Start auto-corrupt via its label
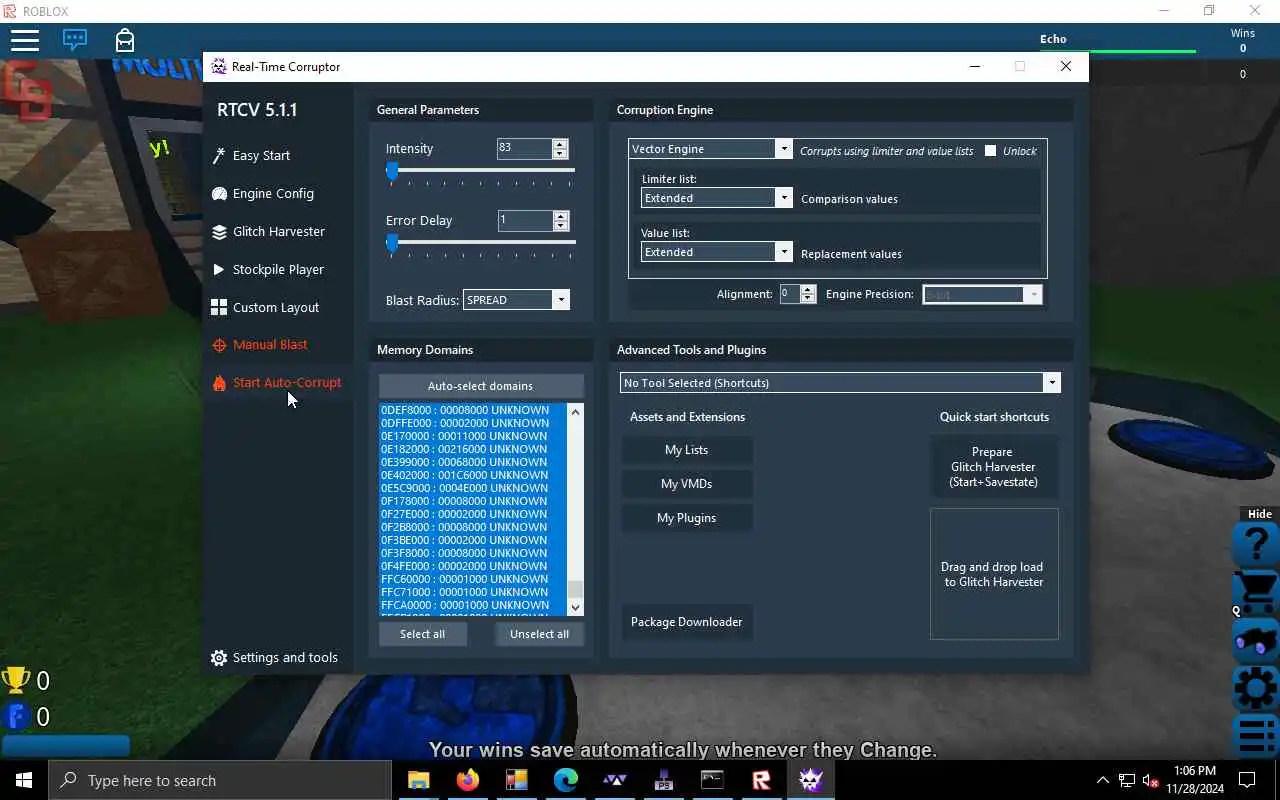 point(287,383)
